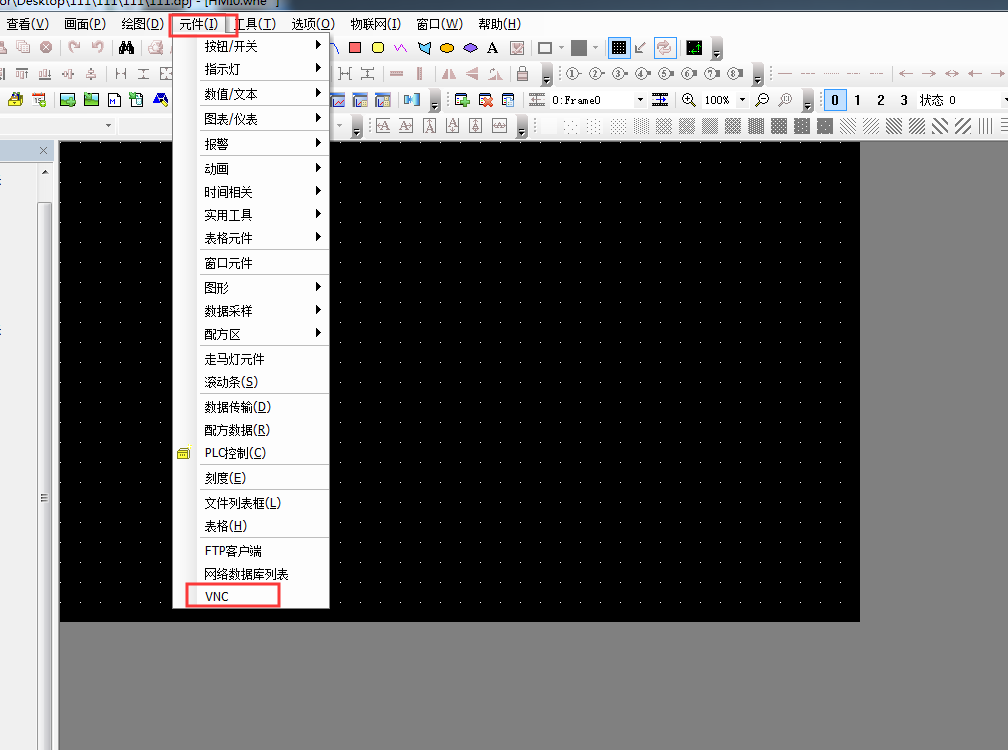This screenshot has height=750, width=1008.
Task: Select the text 'A' tool
Action: (x=492, y=47)
